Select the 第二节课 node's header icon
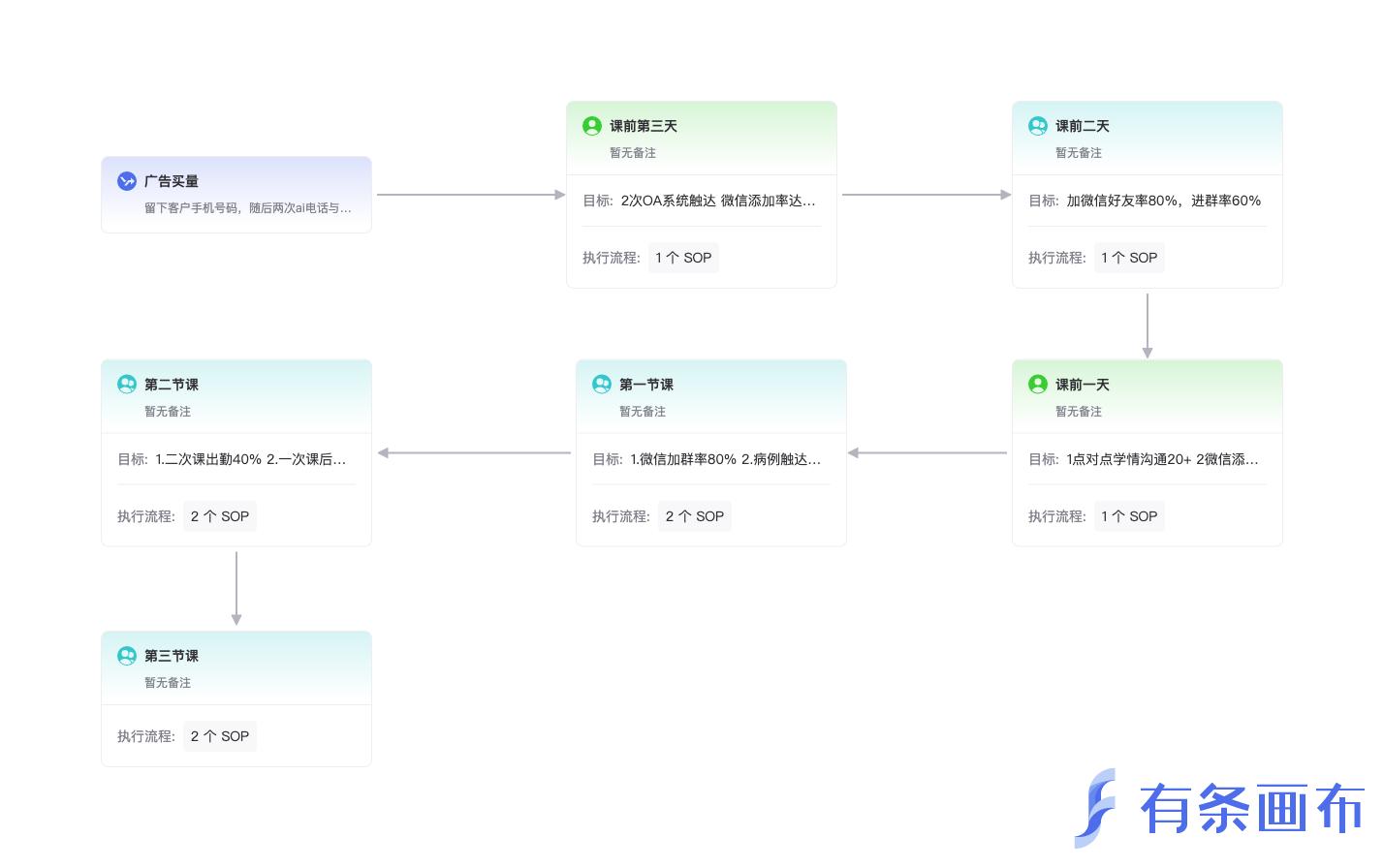Viewport: 1384px width, 868px height. pyautogui.click(x=127, y=385)
